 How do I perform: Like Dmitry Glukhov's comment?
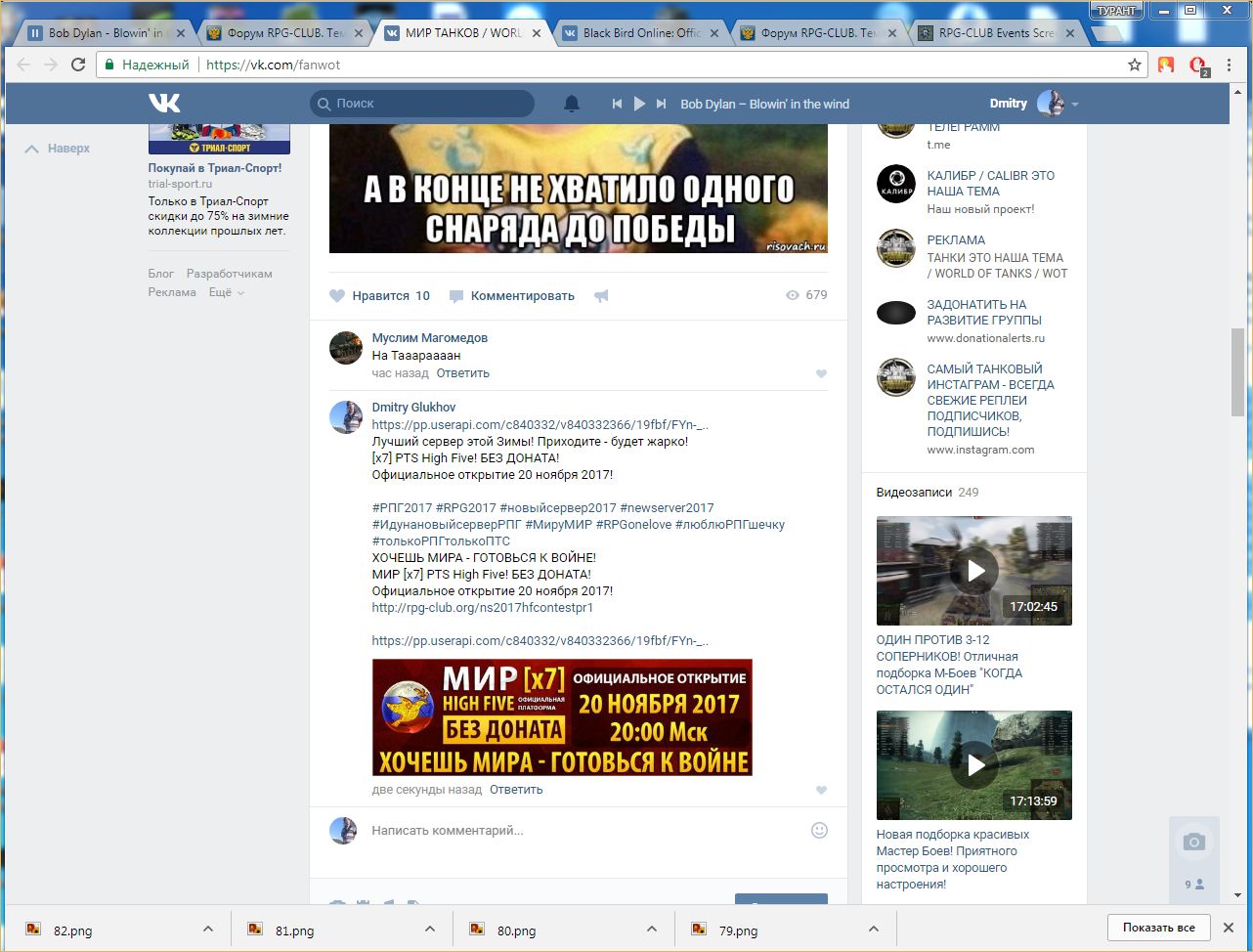tap(821, 791)
